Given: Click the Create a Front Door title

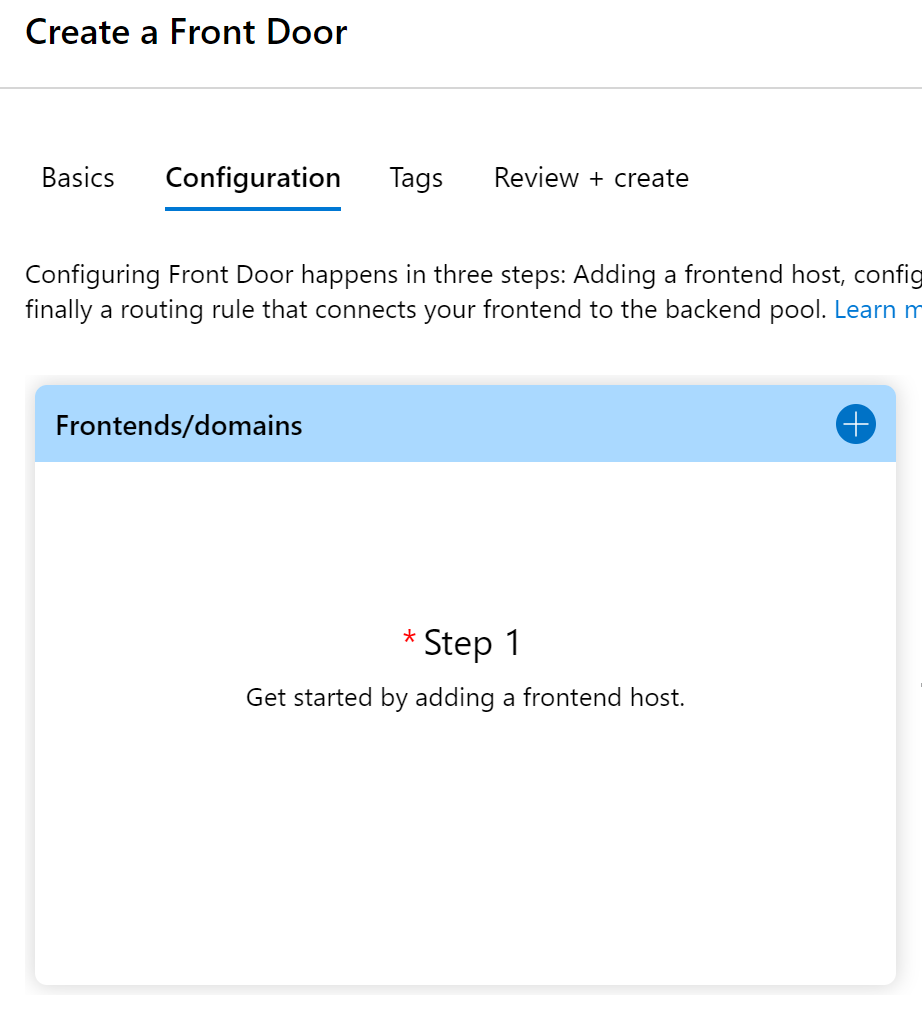Looking at the screenshot, I should tap(186, 32).
